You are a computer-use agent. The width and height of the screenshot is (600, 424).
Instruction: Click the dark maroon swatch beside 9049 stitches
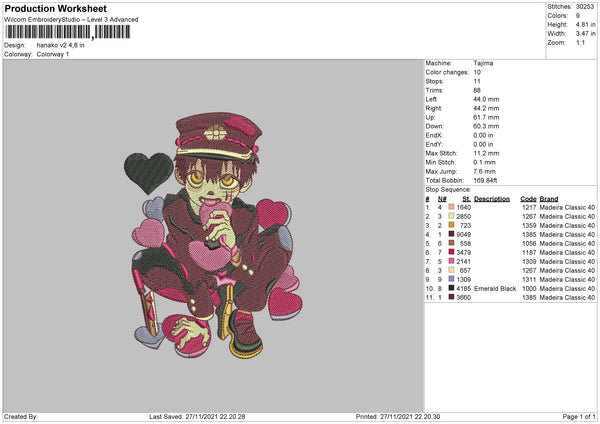click(x=451, y=234)
